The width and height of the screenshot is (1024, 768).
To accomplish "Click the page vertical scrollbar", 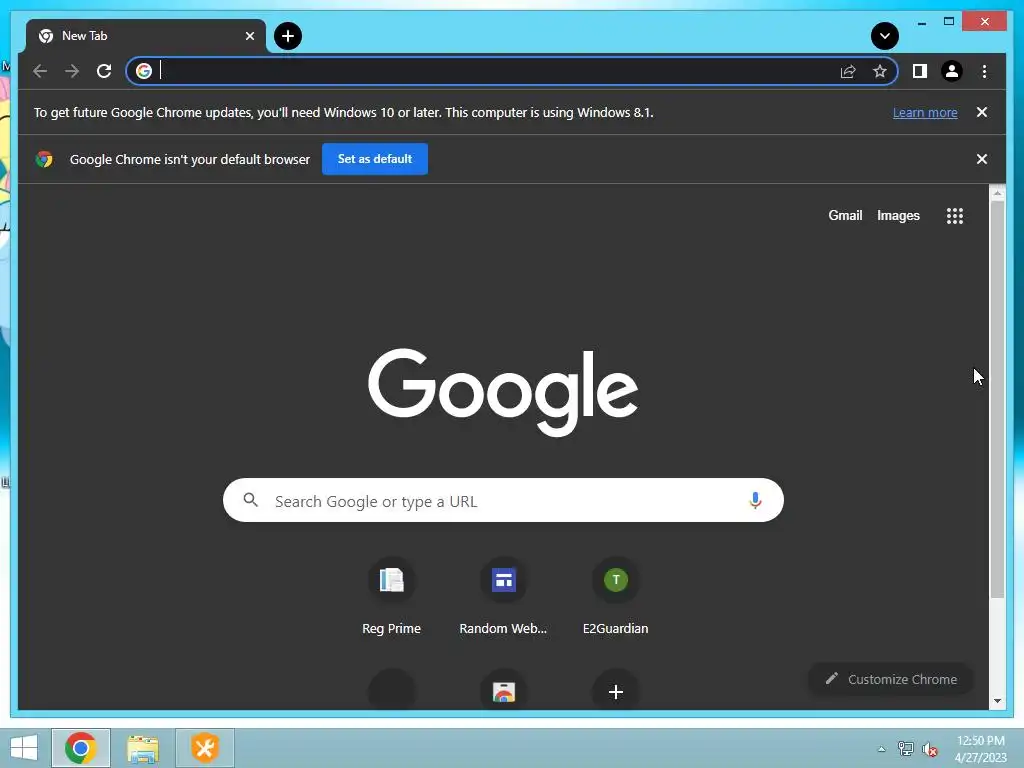I will 997,400.
